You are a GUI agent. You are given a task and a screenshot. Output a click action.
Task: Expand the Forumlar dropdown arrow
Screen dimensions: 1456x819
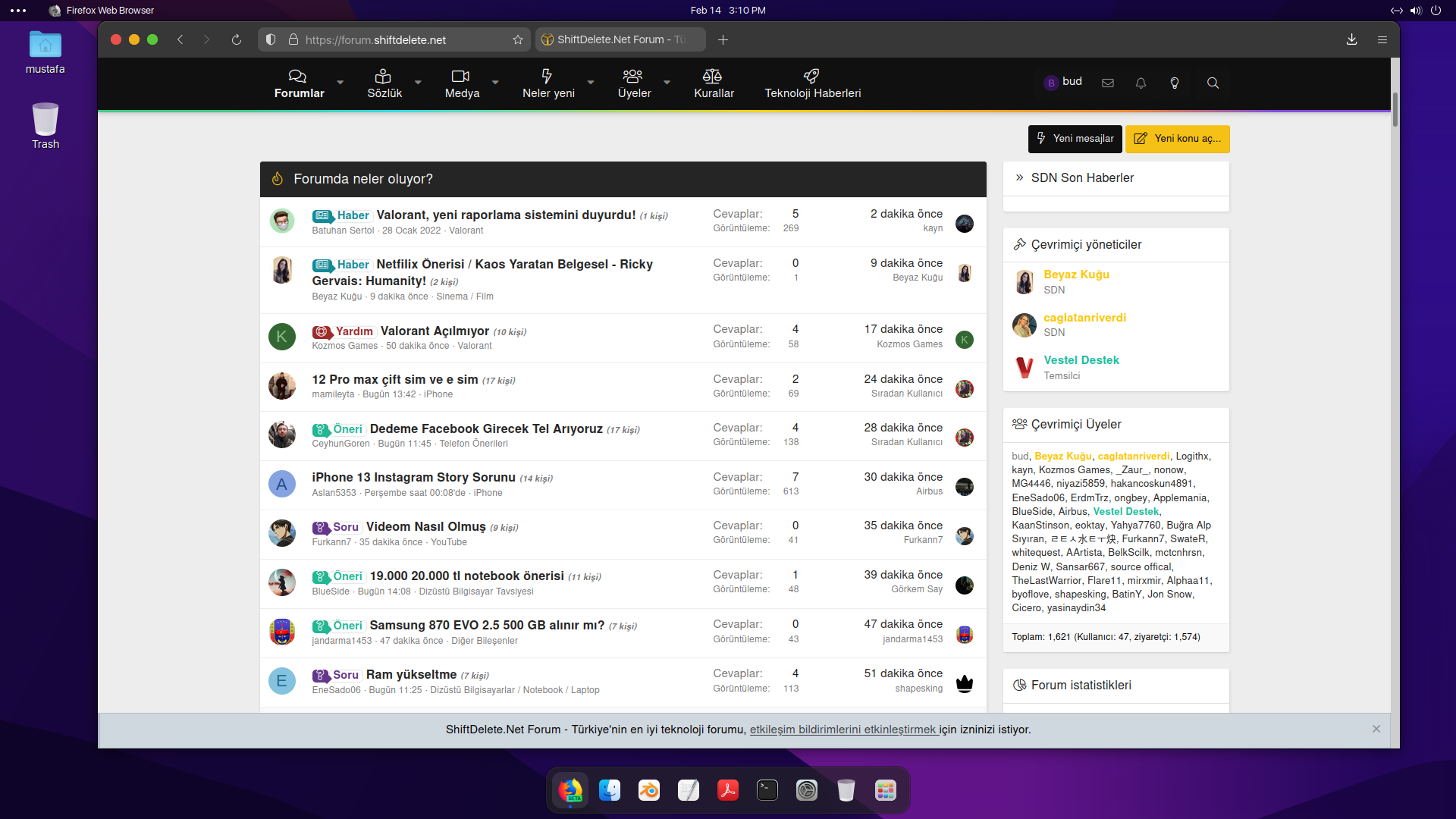pos(340,83)
